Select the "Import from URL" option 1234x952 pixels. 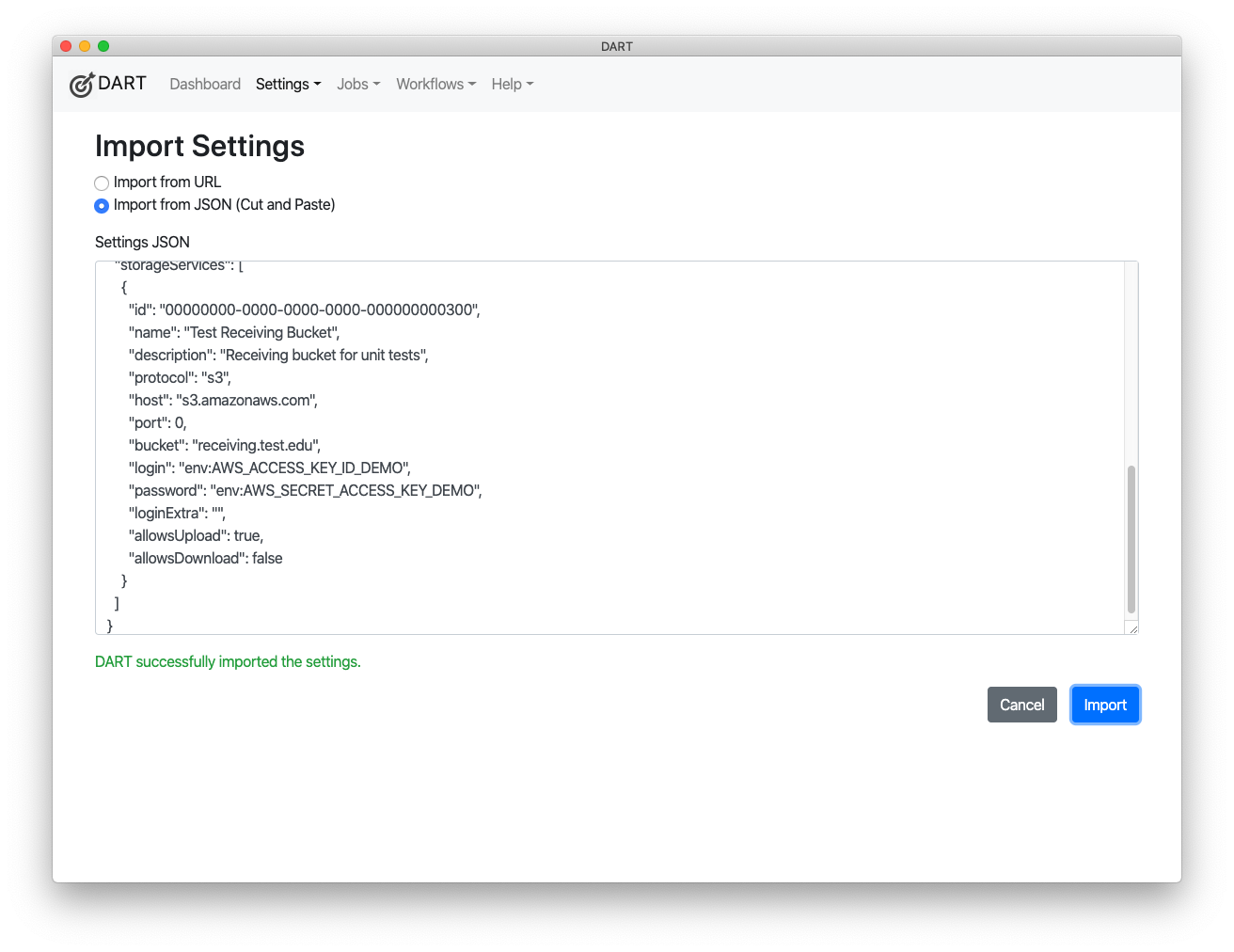(x=102, y=183)
